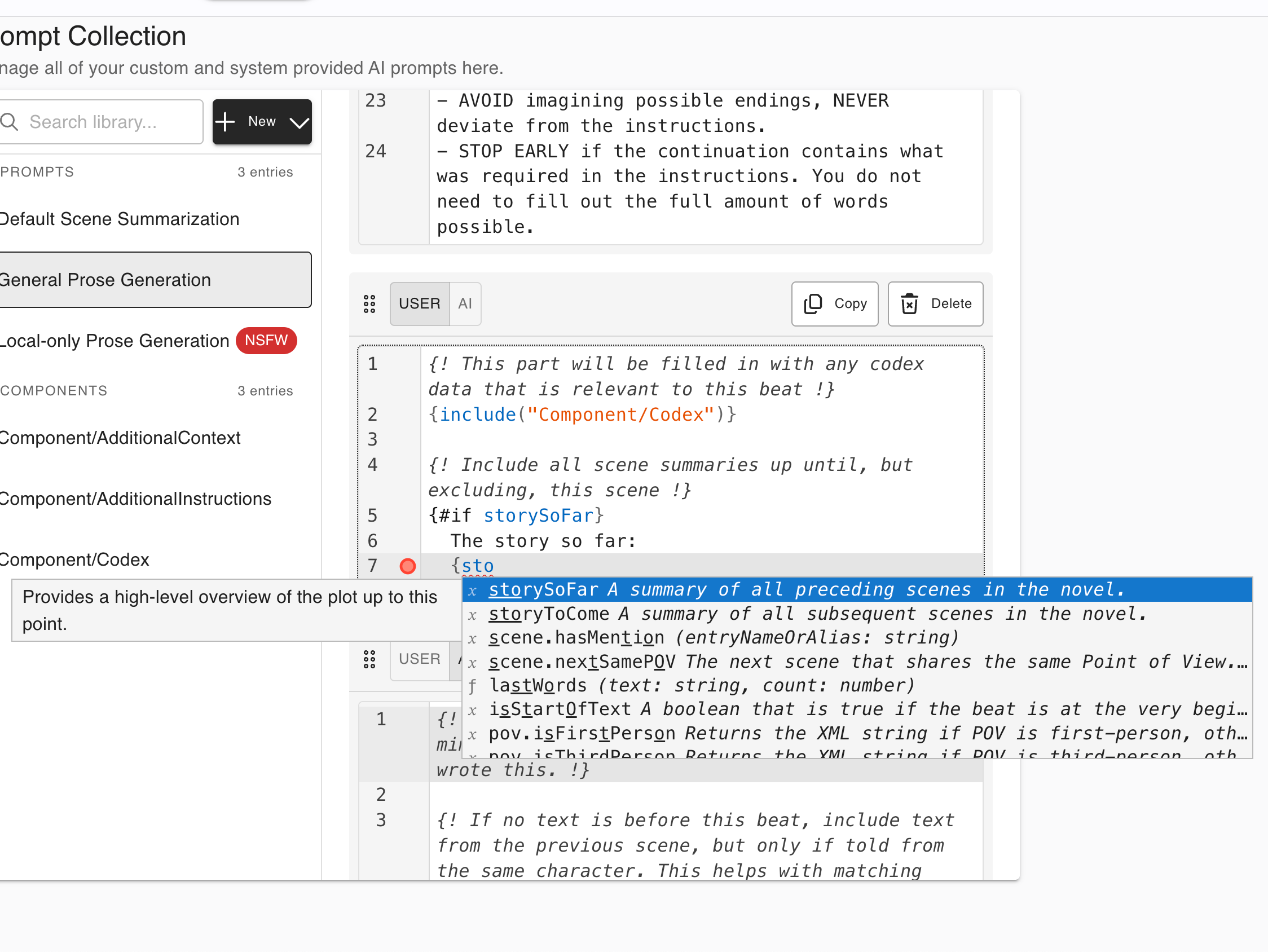
Task: Select the USER tab on the second block
Action: pyautogui.click(x=419, y=660)
